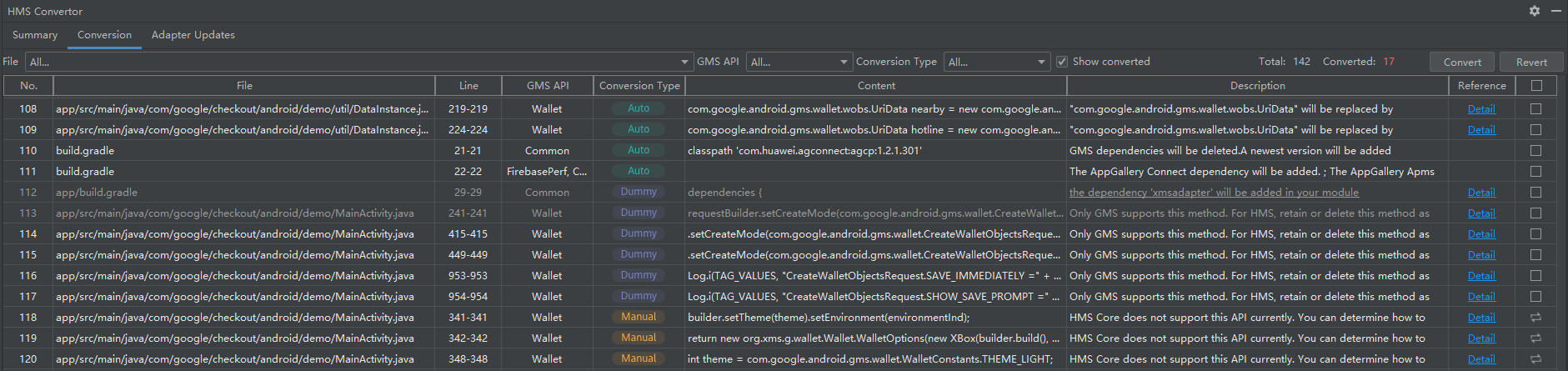1568x371 pixels.
Task: Open the Conversion Type filter dropdown
Action: tap(997, 62)
